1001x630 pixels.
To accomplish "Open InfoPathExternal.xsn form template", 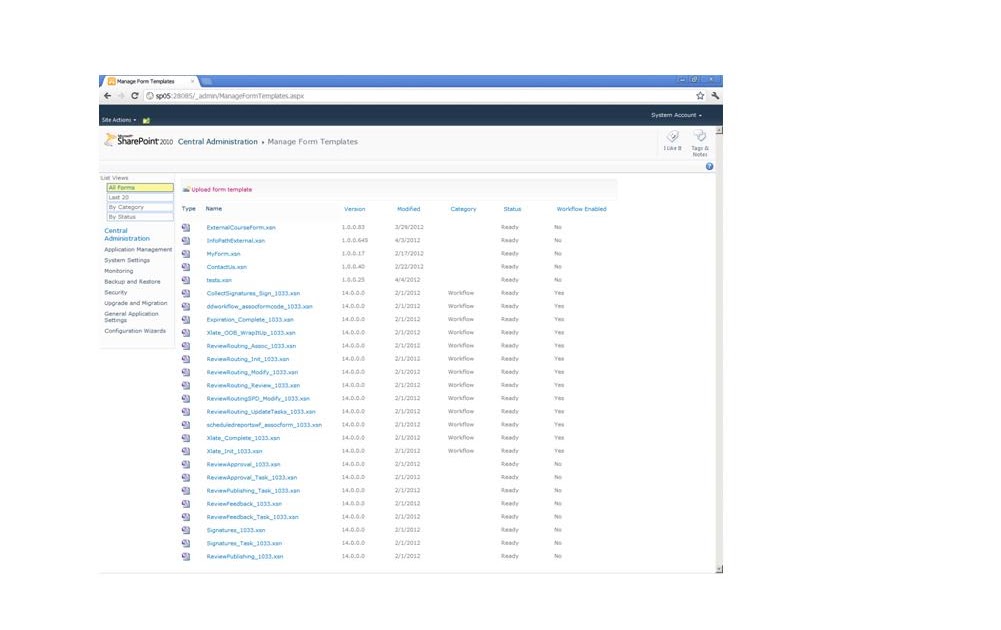I will pos(236,241).
